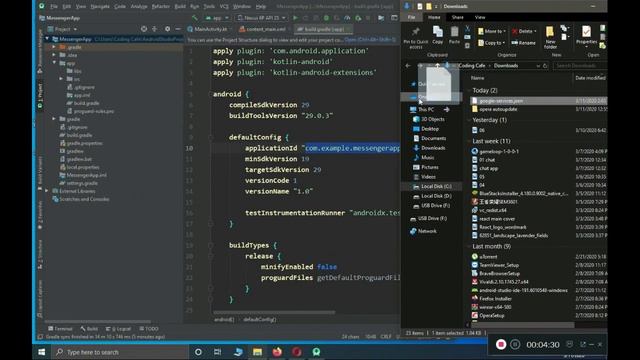Click the Run app green play icon

click(295, 18)
